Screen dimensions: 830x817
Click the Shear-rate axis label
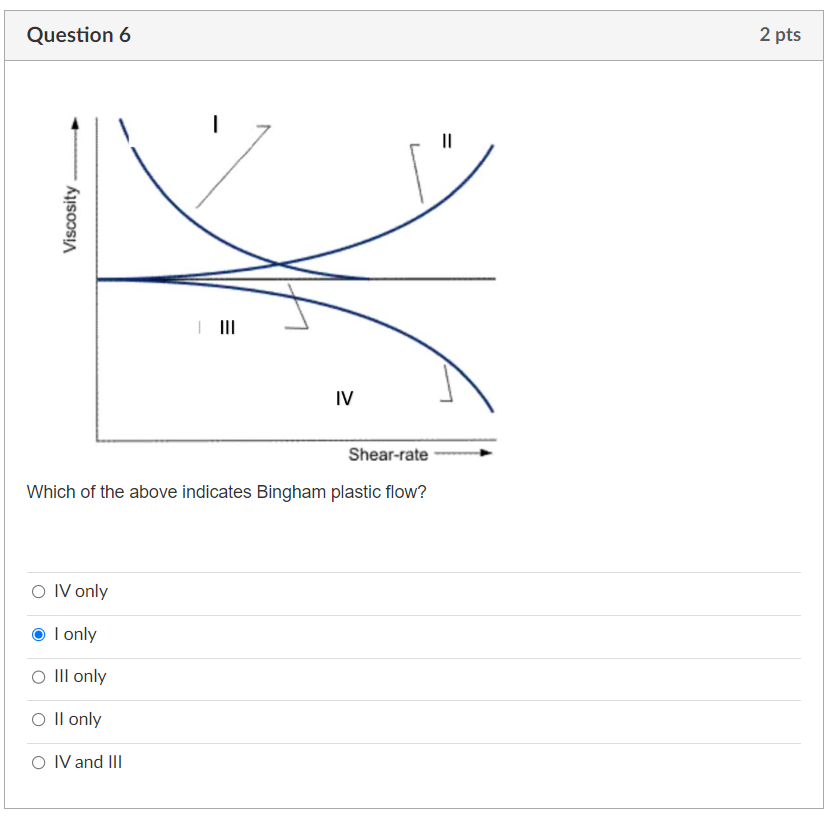(388, 454)
